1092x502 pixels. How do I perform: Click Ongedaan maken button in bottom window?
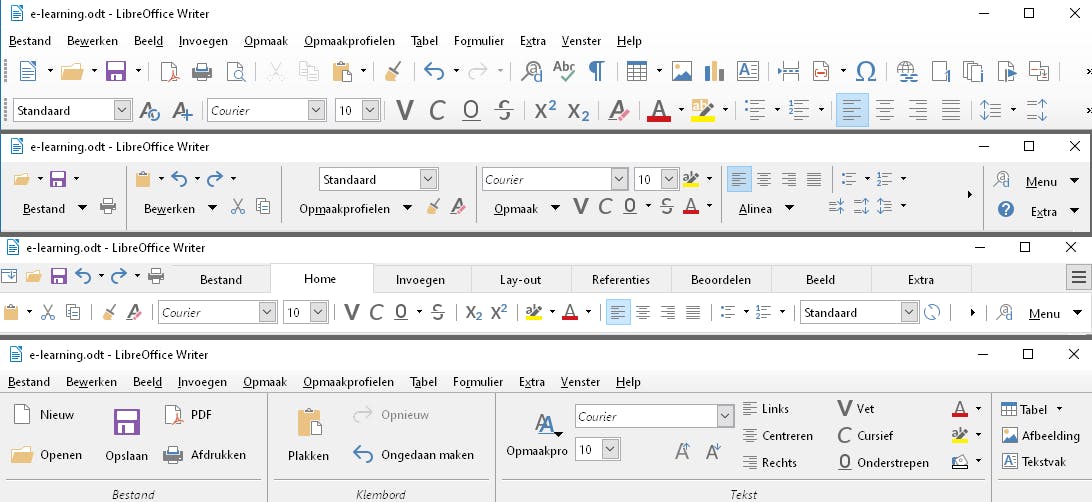coord(414,455)
